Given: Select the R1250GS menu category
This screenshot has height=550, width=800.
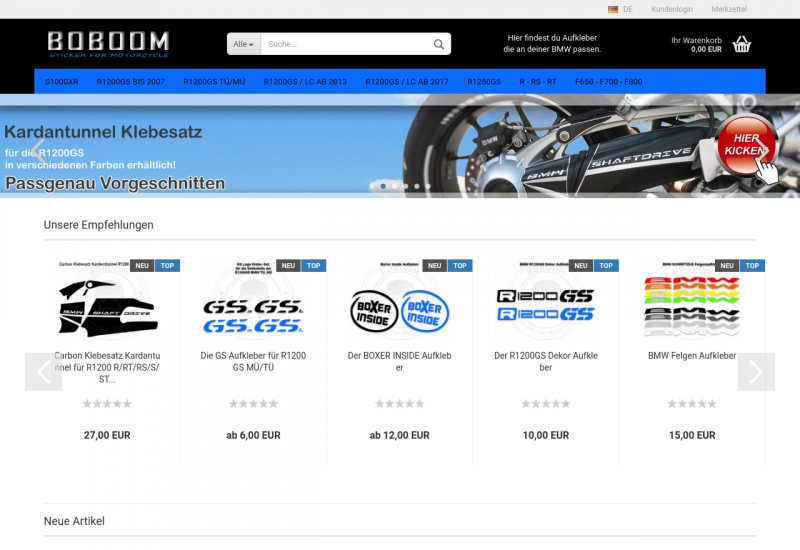Looking at the screenshot, I should coord(484,81).
